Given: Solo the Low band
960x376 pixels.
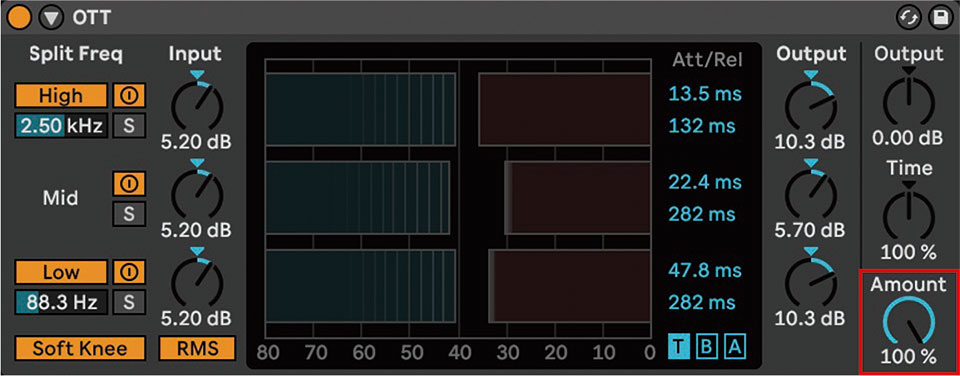Looking at the screenshot, I should (129, 302).
